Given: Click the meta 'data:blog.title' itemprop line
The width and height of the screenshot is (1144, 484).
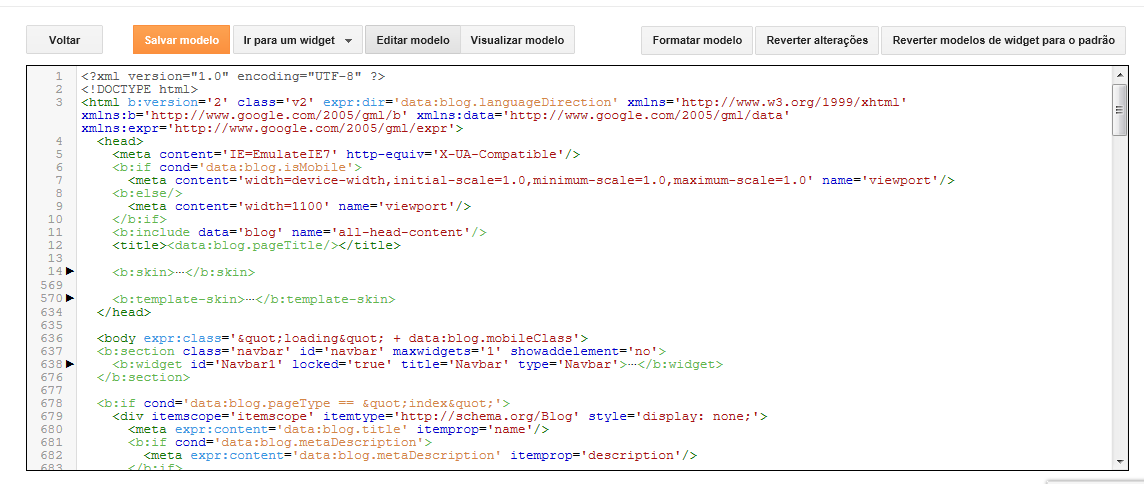Looking at the screenshot, I should (339, 430).
